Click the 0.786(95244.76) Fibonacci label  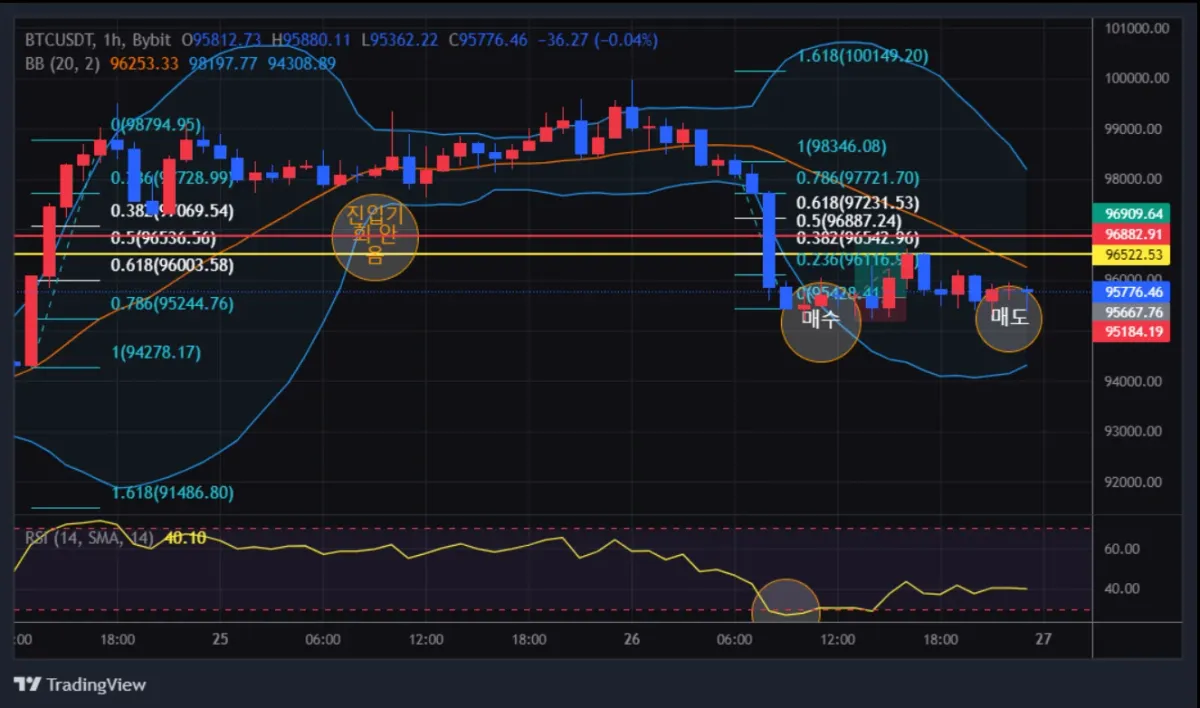click(173, 304)
